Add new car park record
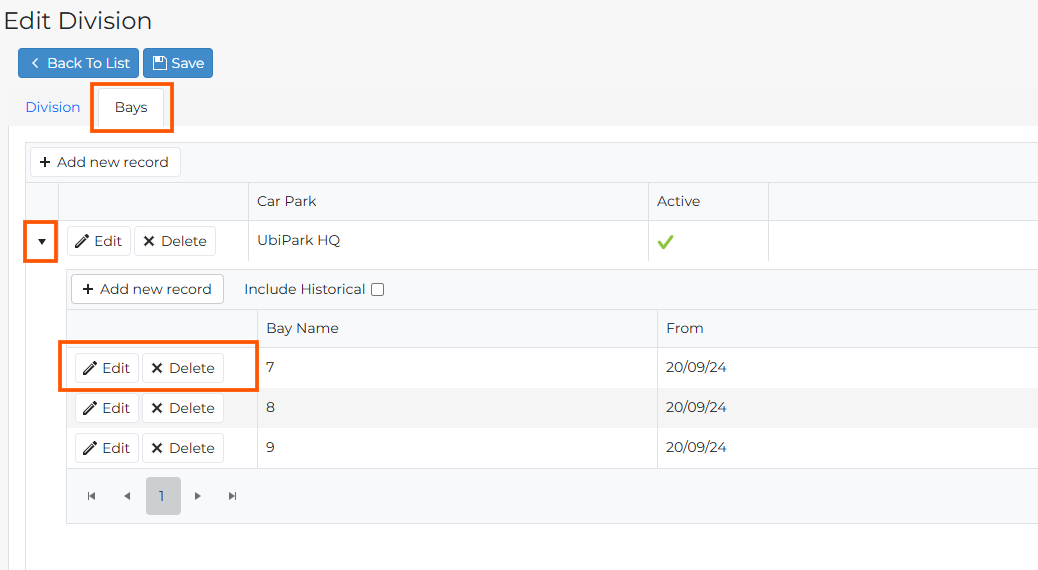The width and height of the screenshot is (1038, 570). [105, 162]
